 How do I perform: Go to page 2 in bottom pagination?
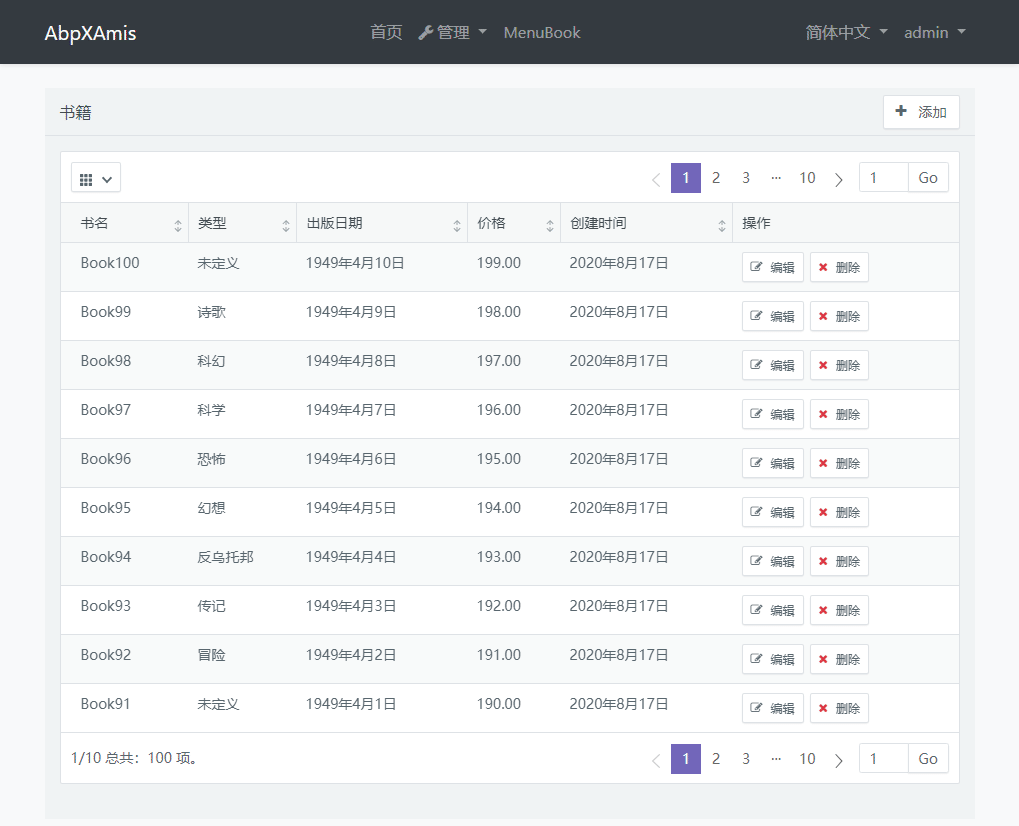(x=716, y=759)
